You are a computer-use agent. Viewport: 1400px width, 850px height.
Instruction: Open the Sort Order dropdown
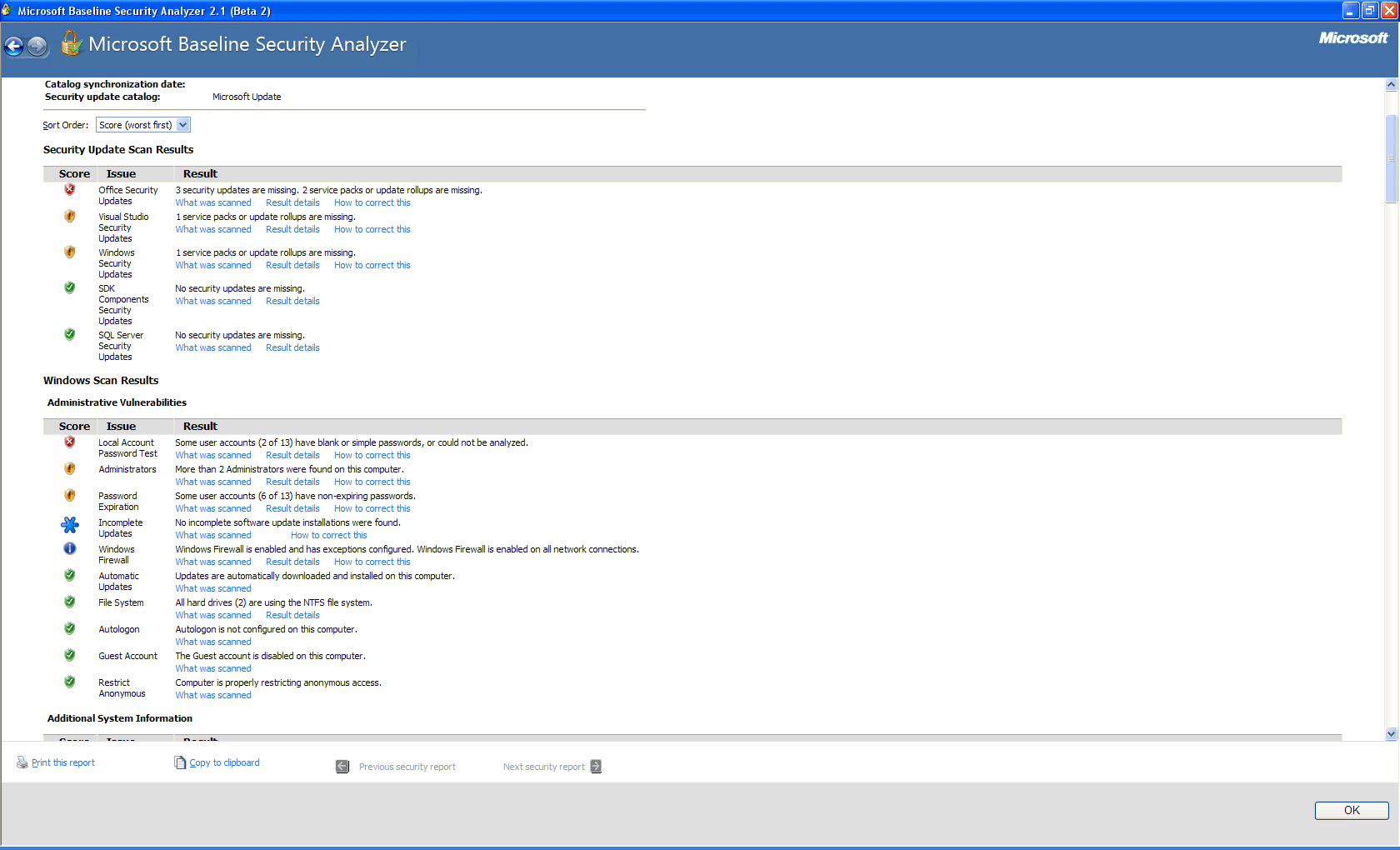(183, 125)
